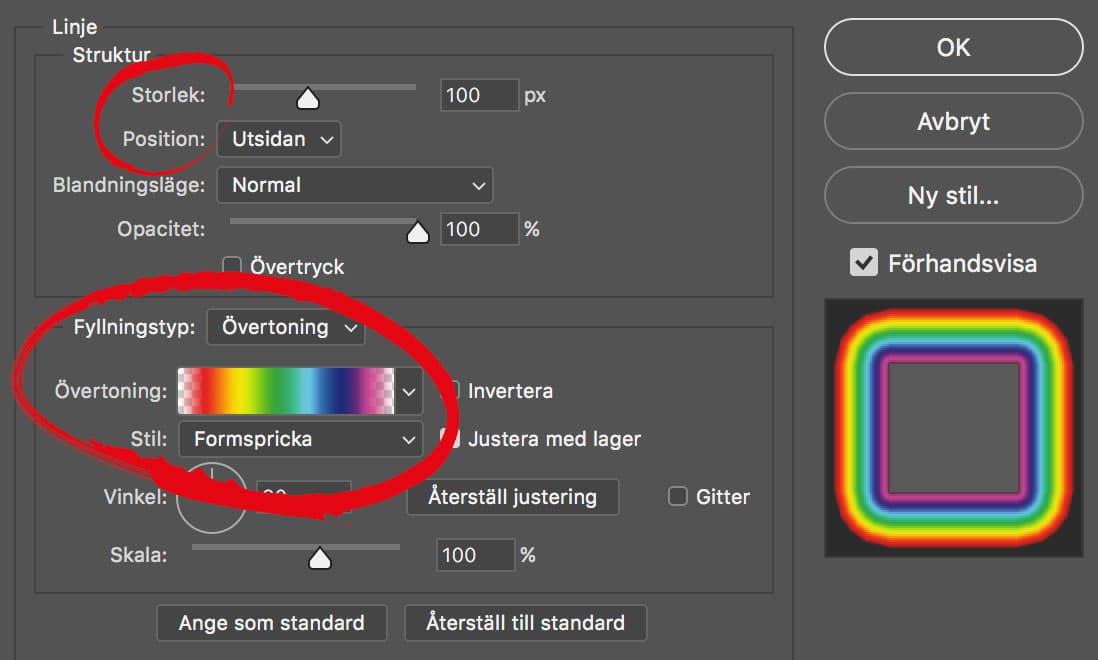Confirm the Linje settings with OK
1098x660 pixels.
click(x=953, y=48)
